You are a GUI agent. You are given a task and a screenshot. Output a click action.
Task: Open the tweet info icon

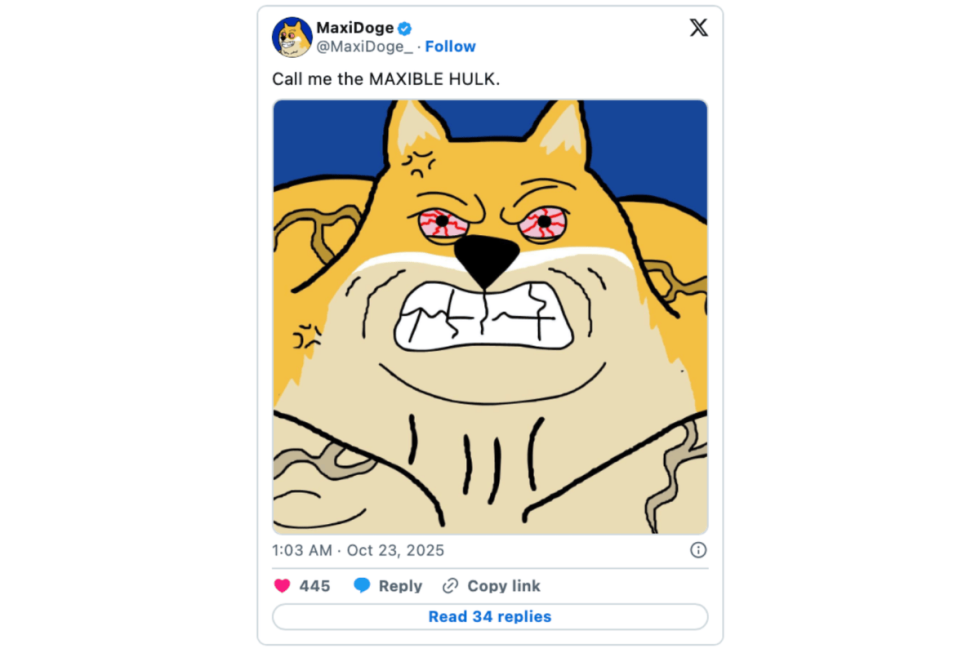[x=698, y=550]
